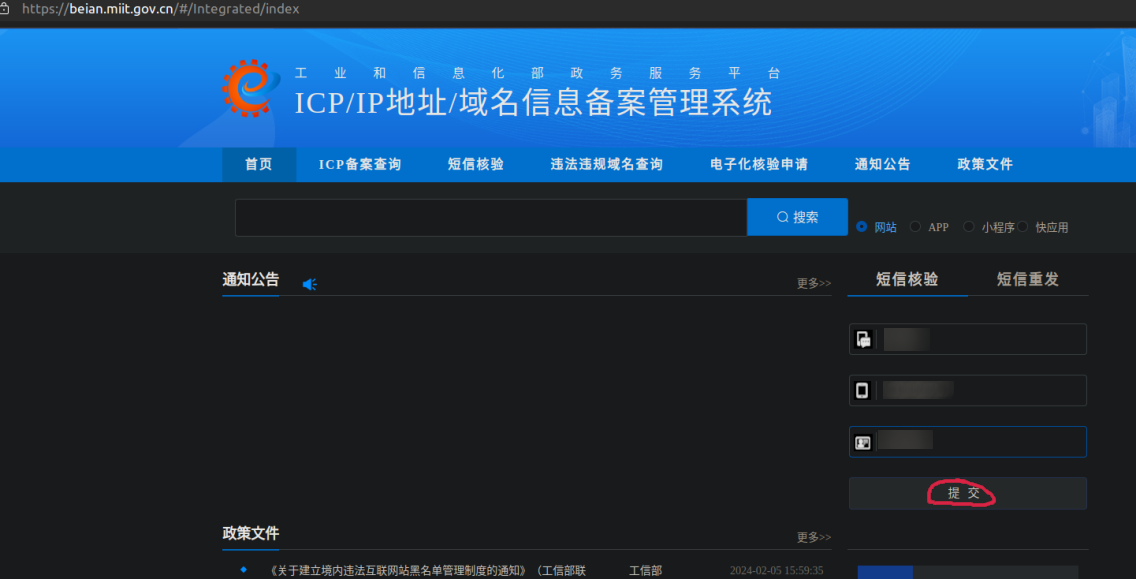Click the 通知公告 section heading
Viewport: 1136px width, 579px height.
tap(251, 280)
